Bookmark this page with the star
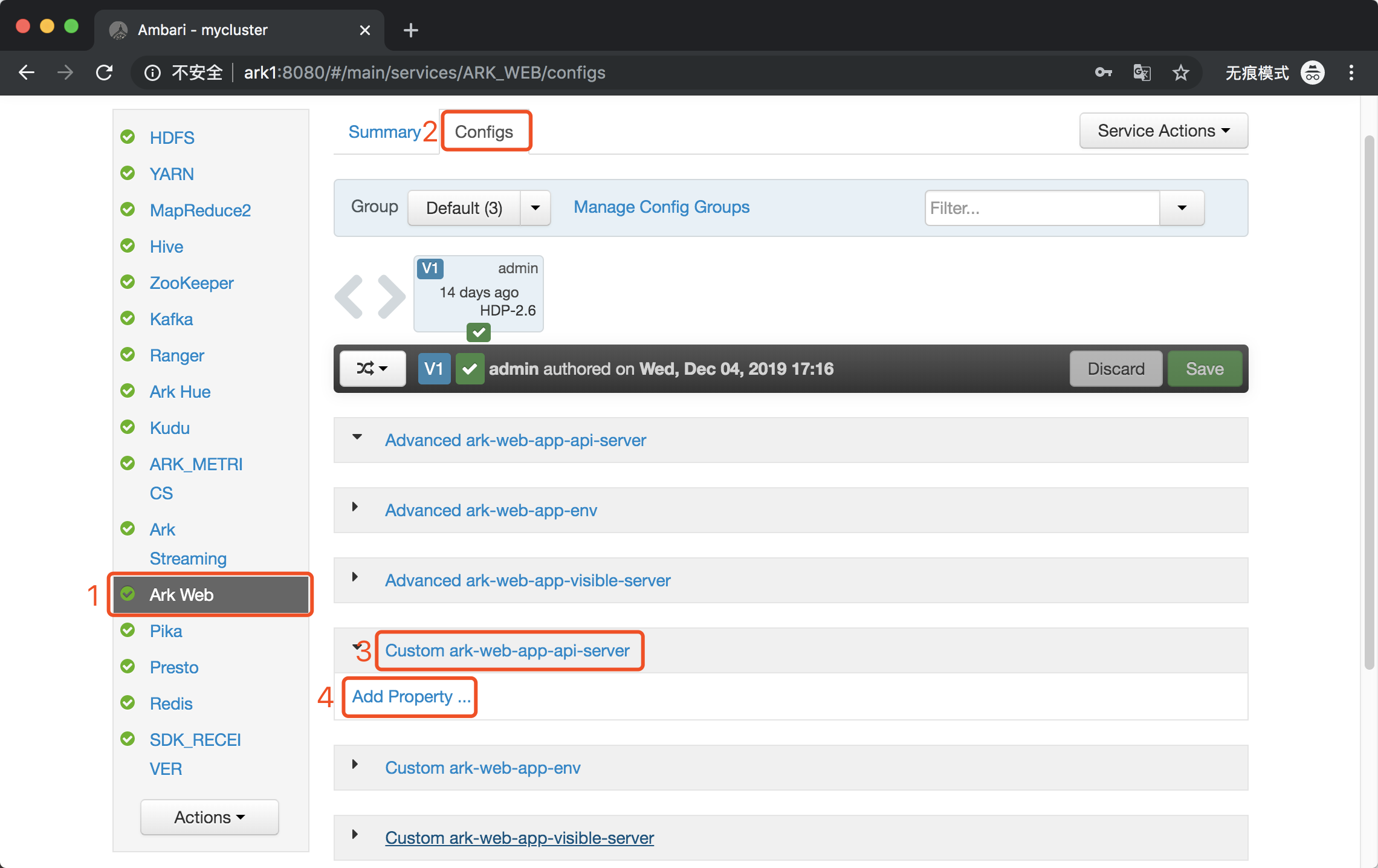Image resolution: width=1378 pixels, height=868 pixels. (x=1180, y=73)
